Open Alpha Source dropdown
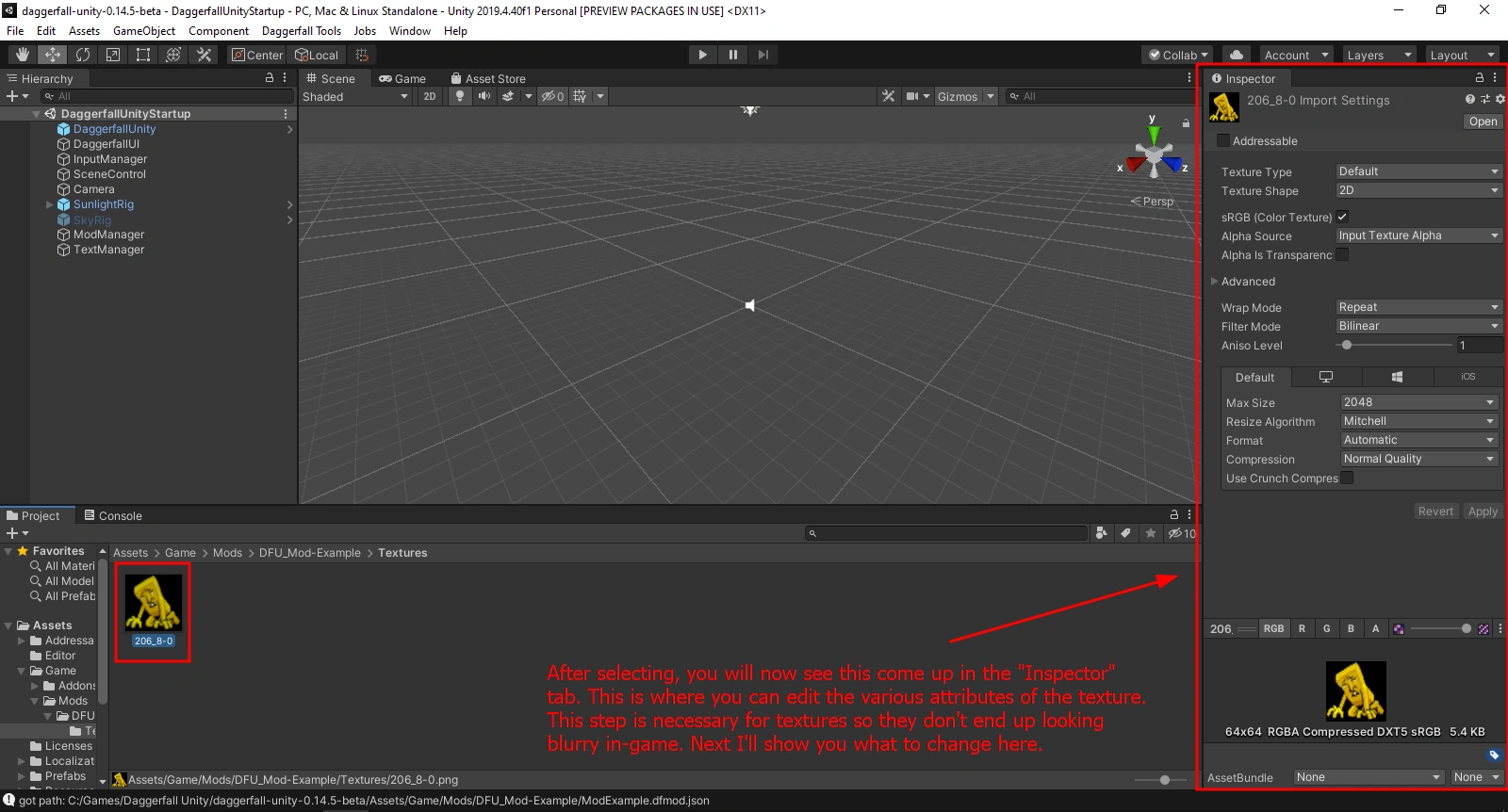Image resolution: width=1508 pixels, height=812 pixels. coord(1418,235)
